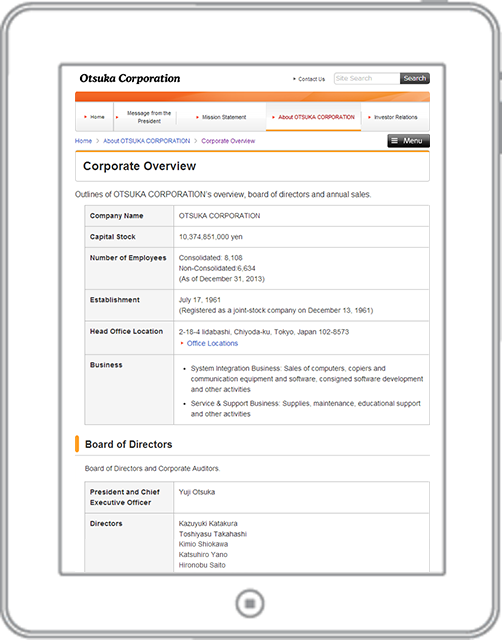Click the Otsuka Corporation logo

point(129,78)
